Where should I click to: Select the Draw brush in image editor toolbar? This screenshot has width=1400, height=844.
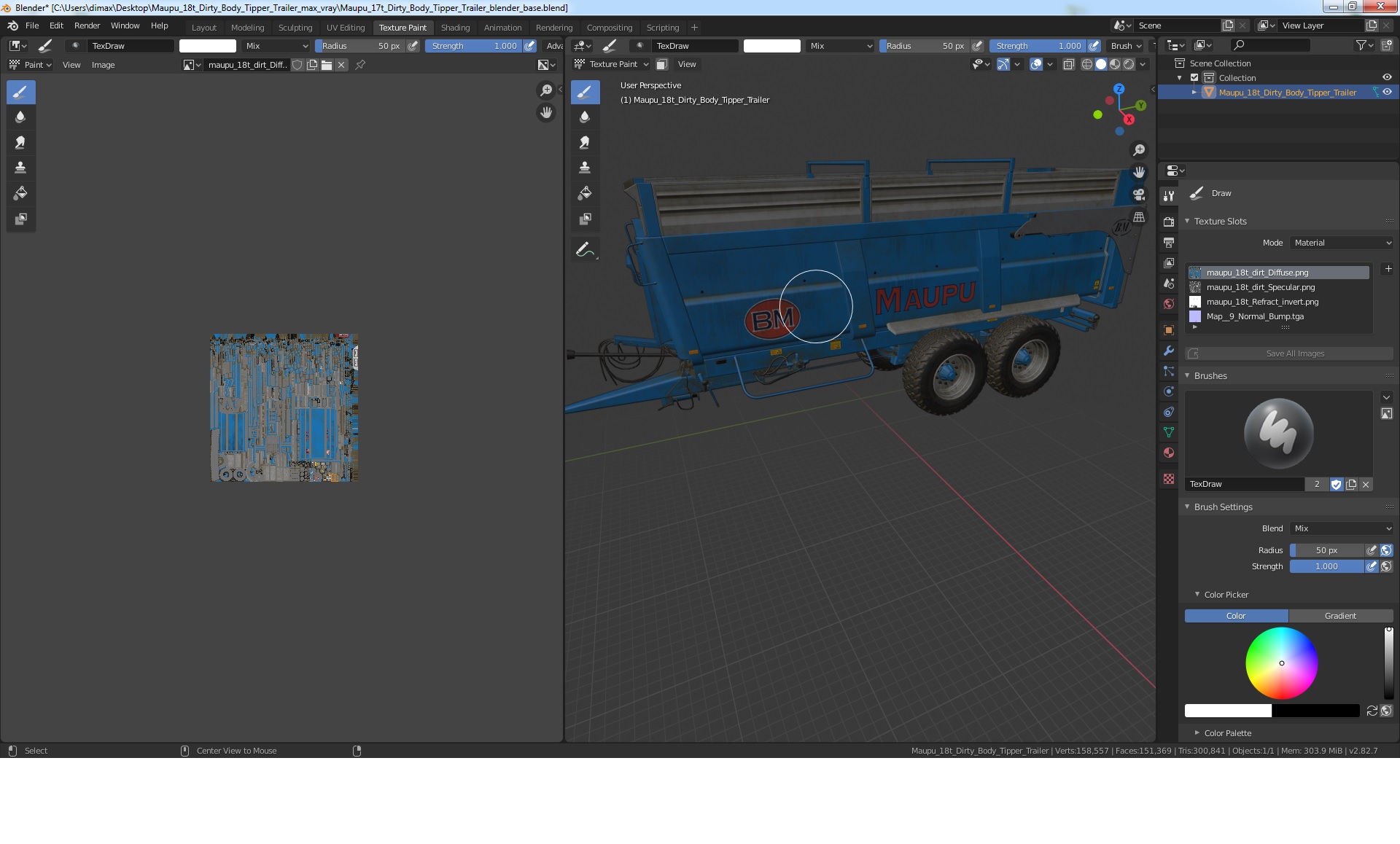tap(20, 93)
